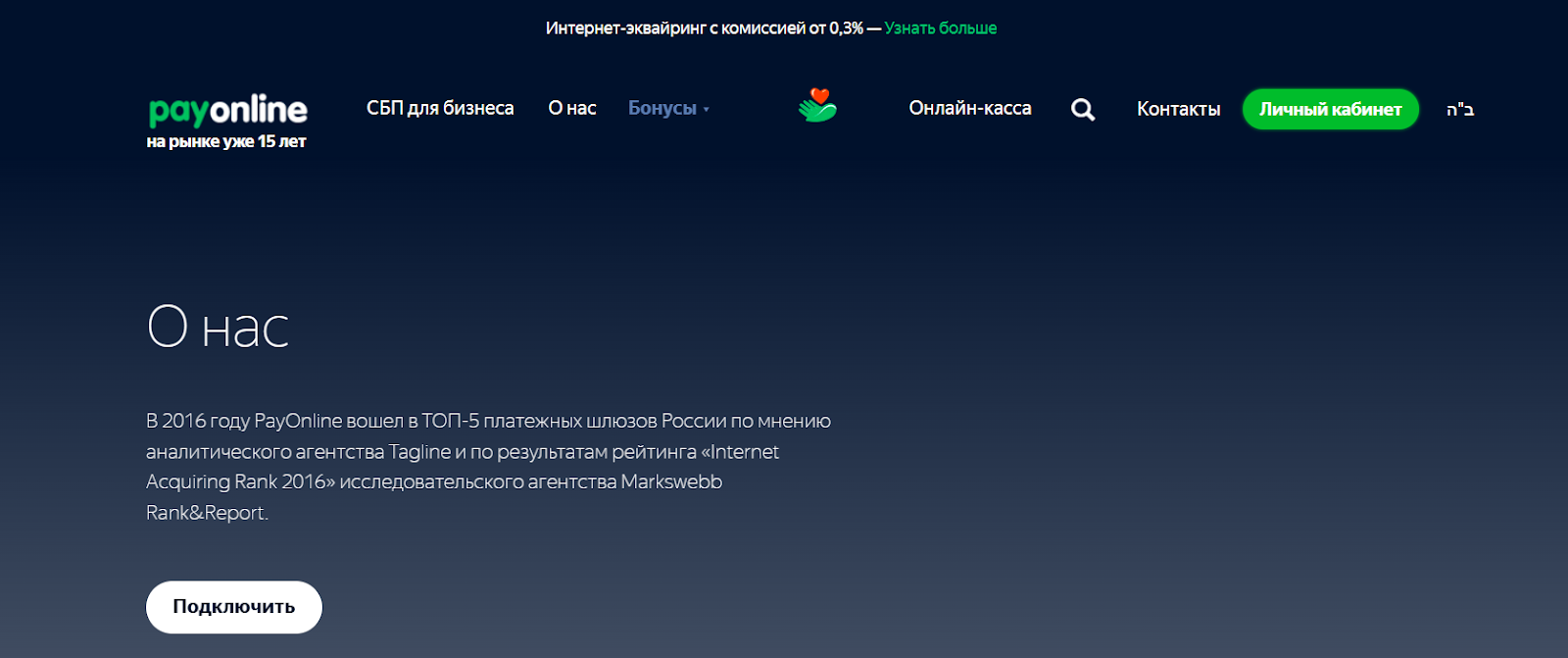Open the search magnifier icon

click(1082, 109)
